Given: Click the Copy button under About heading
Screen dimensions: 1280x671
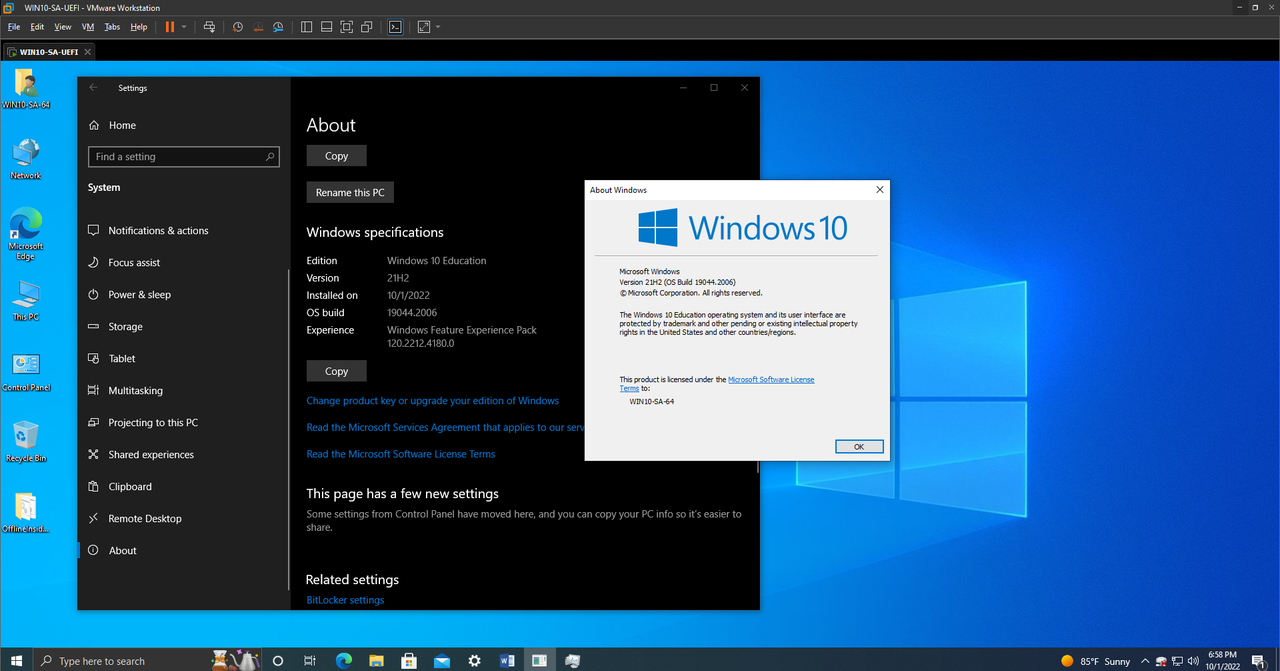Looking at the screenshot, I should click(x=336, y=156).
